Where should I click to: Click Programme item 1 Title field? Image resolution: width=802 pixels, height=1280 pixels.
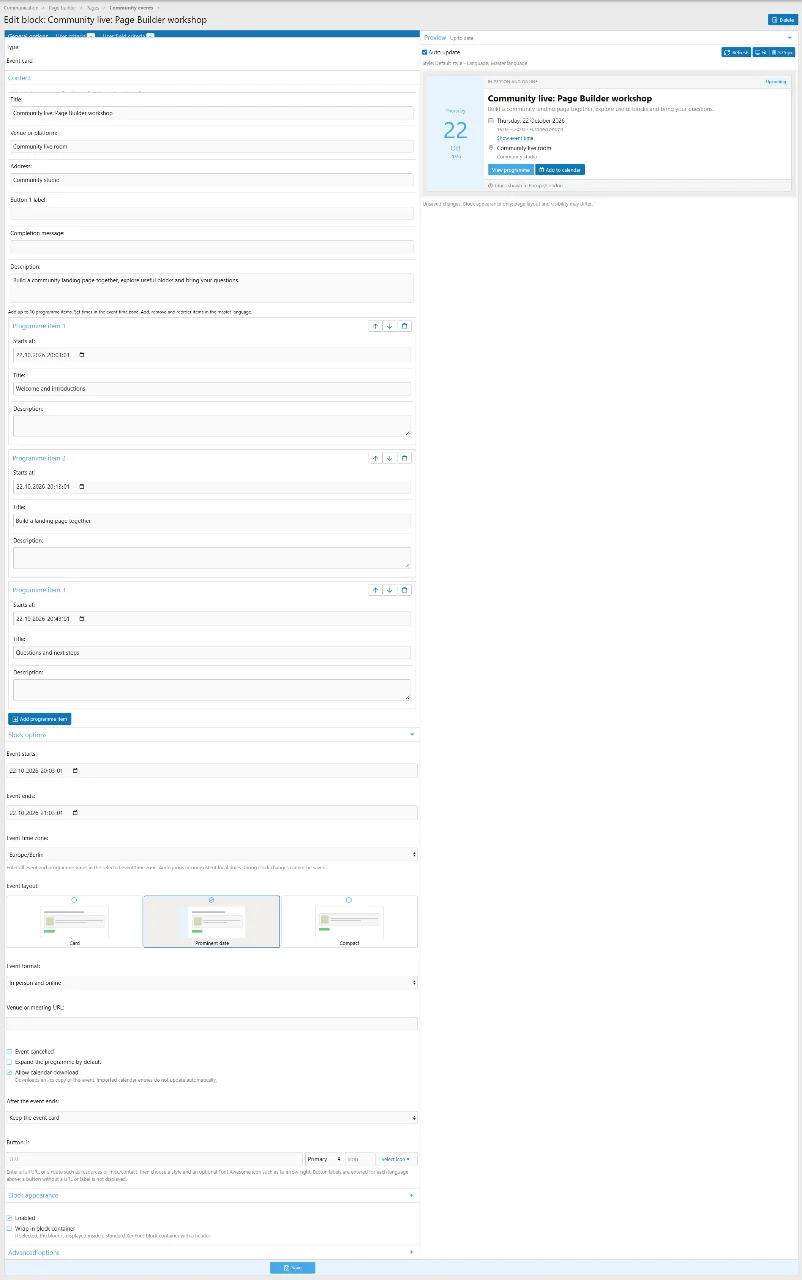click(x=212, y=388)
